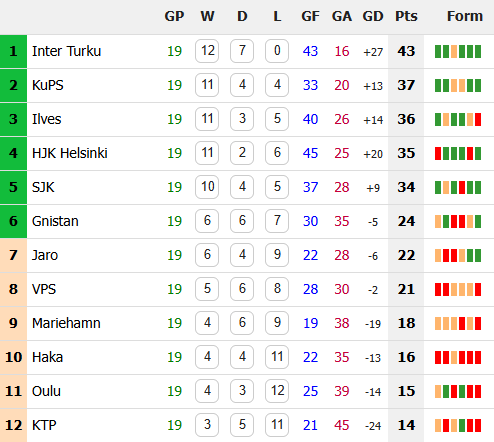
Task: Select the KuPS team name
Action: (x=48, y=85)
